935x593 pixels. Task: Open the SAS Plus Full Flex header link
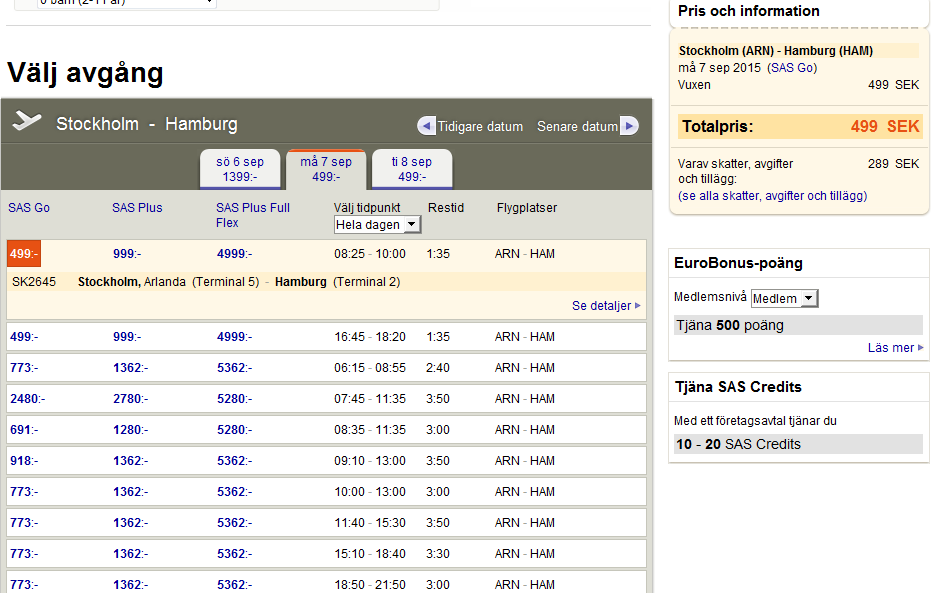pos(253,215)
